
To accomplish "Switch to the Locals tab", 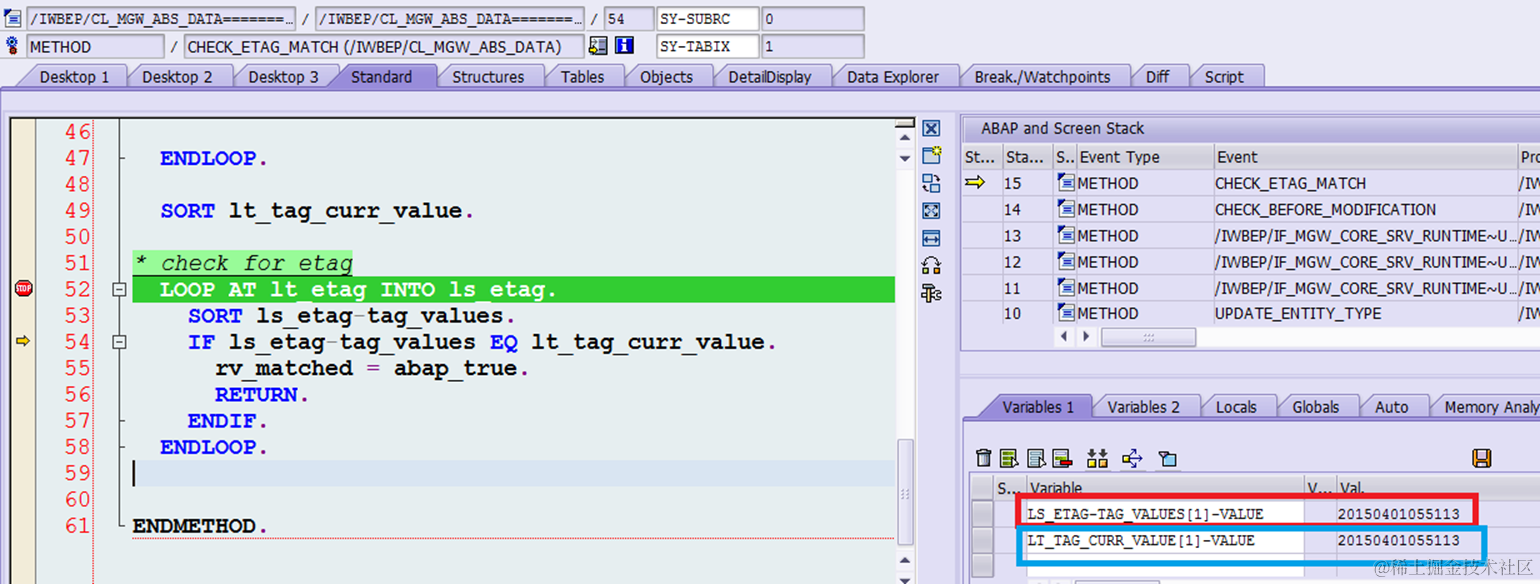I will 1236,406.
